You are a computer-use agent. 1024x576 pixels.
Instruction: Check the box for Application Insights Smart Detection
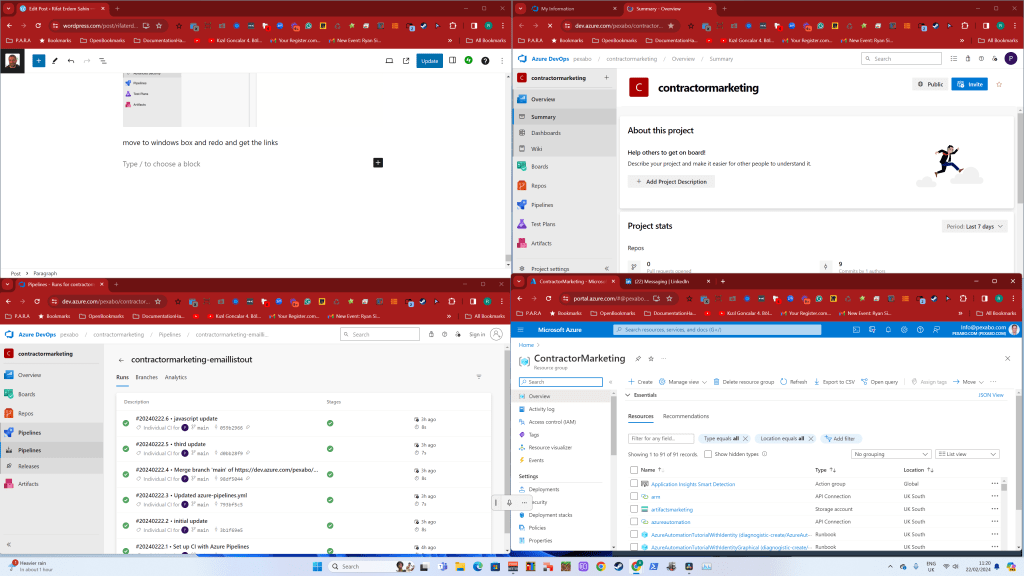click(633, 484)
